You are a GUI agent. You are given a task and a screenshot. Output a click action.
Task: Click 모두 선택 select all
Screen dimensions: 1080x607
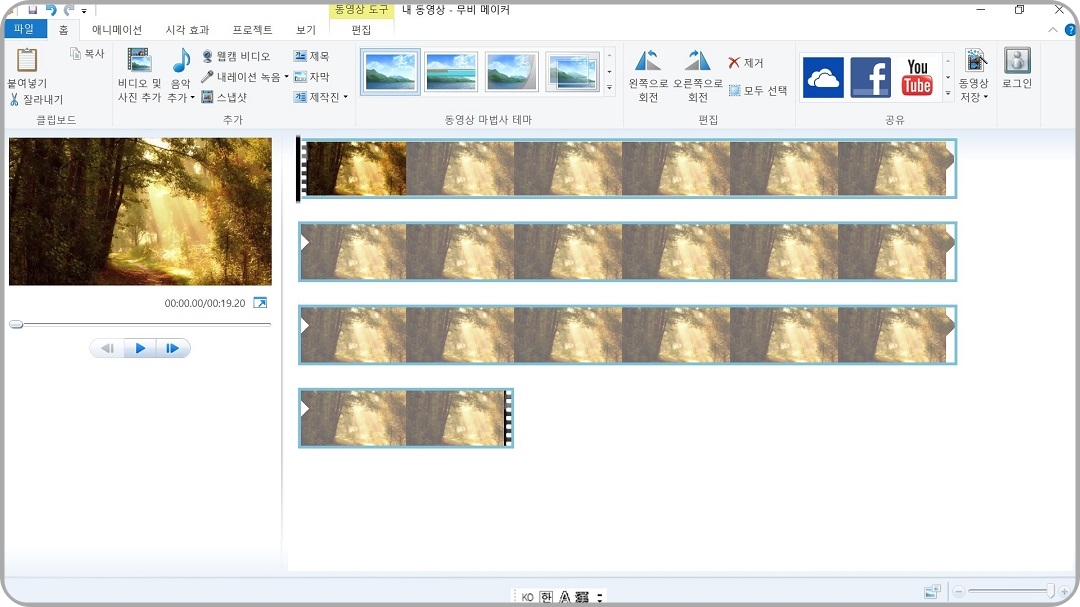[758, 90]
